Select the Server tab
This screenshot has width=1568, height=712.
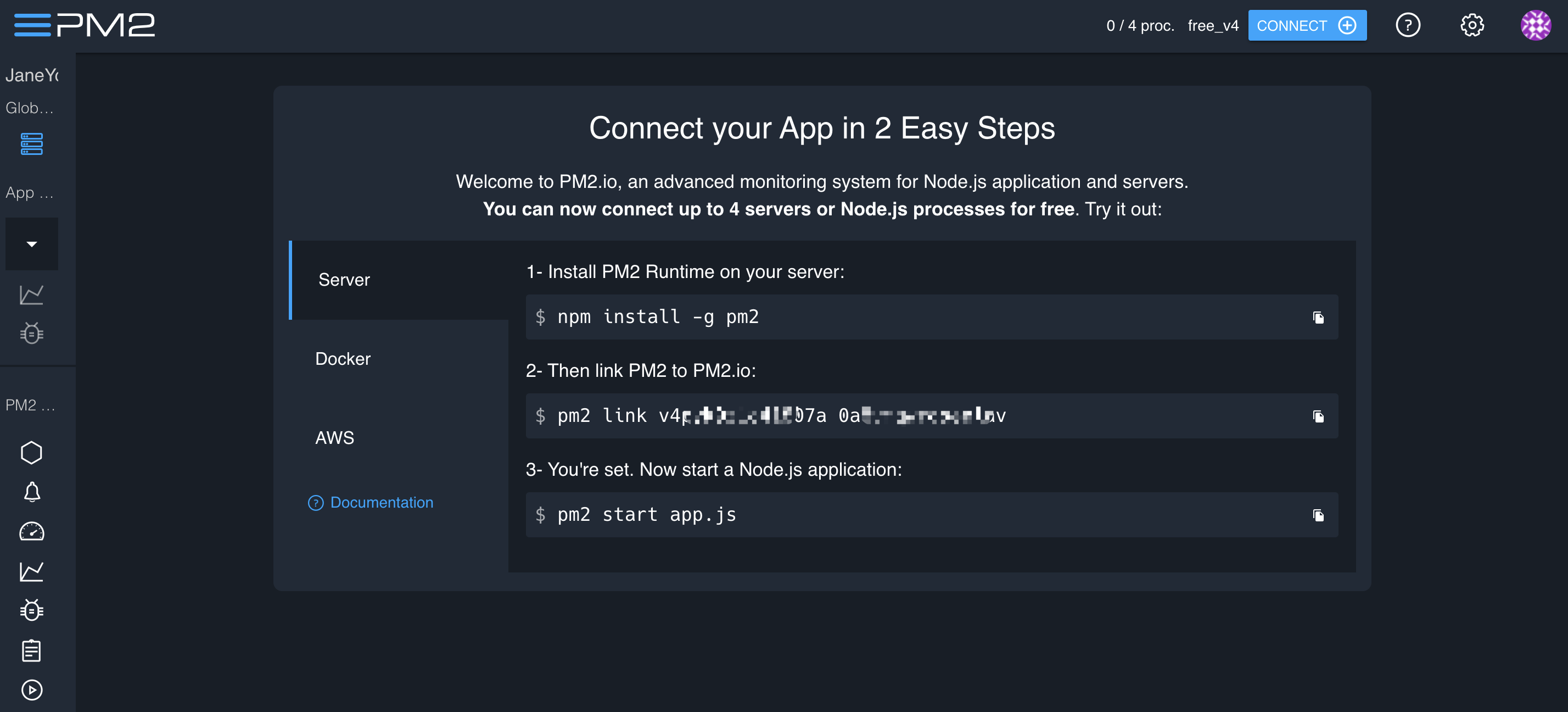pyautogui.click(x=399, y=280)
